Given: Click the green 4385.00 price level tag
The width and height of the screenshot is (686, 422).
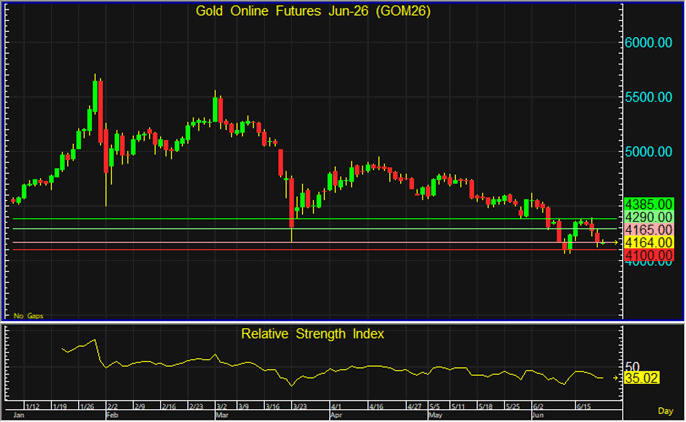Looking at the screenshot, I should [649, 204].
